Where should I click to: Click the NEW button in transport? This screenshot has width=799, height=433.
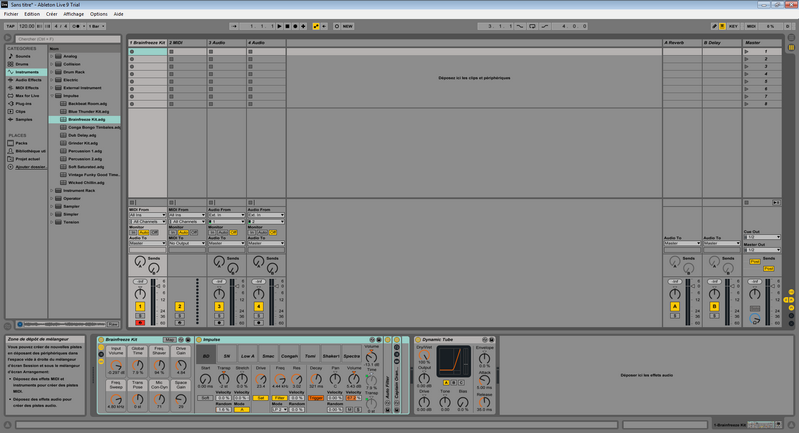pos(348,26)
